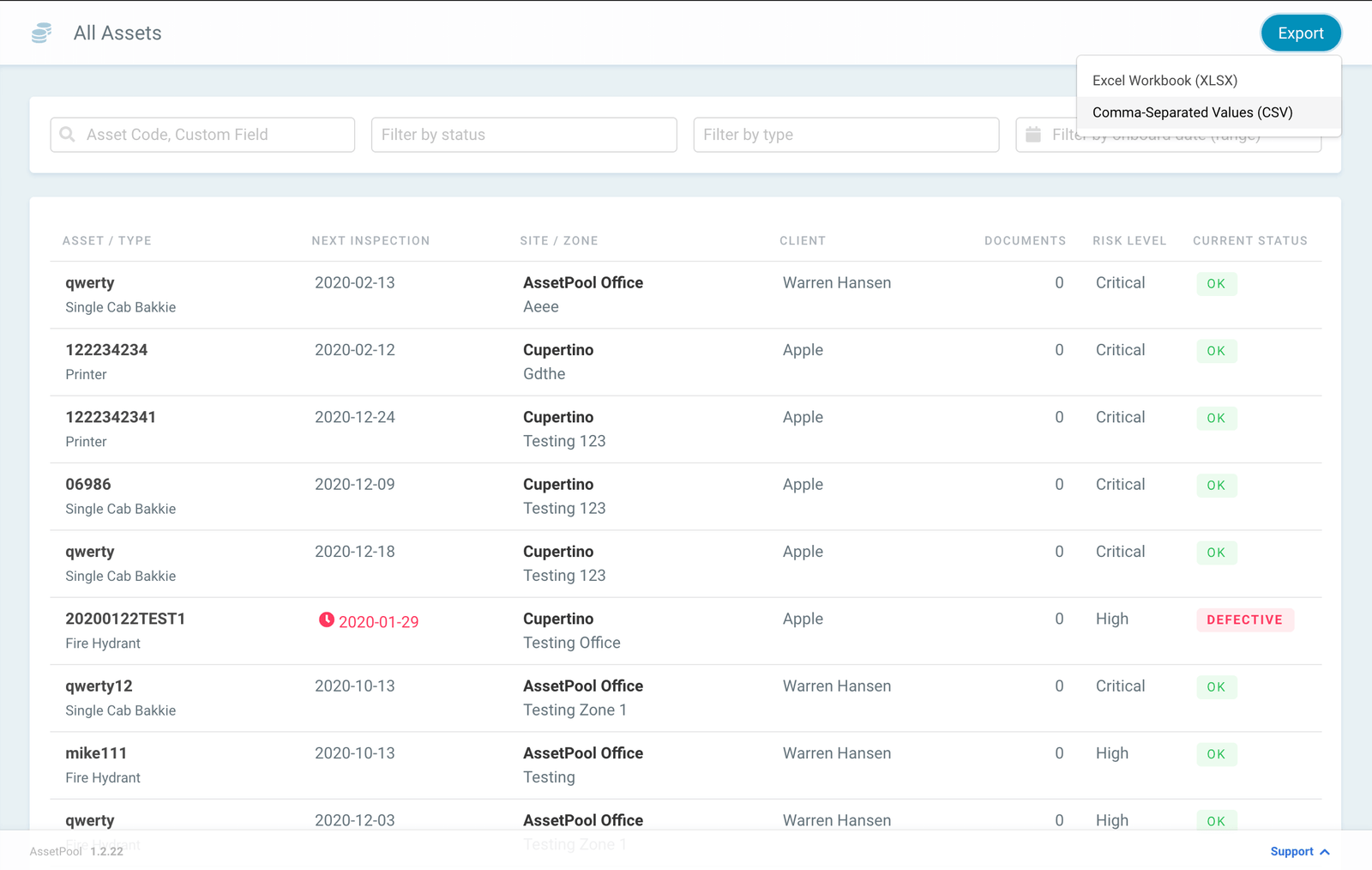Click Printer type under 122234234
The image size is (1372, 870).
click(x=87, y=375)
